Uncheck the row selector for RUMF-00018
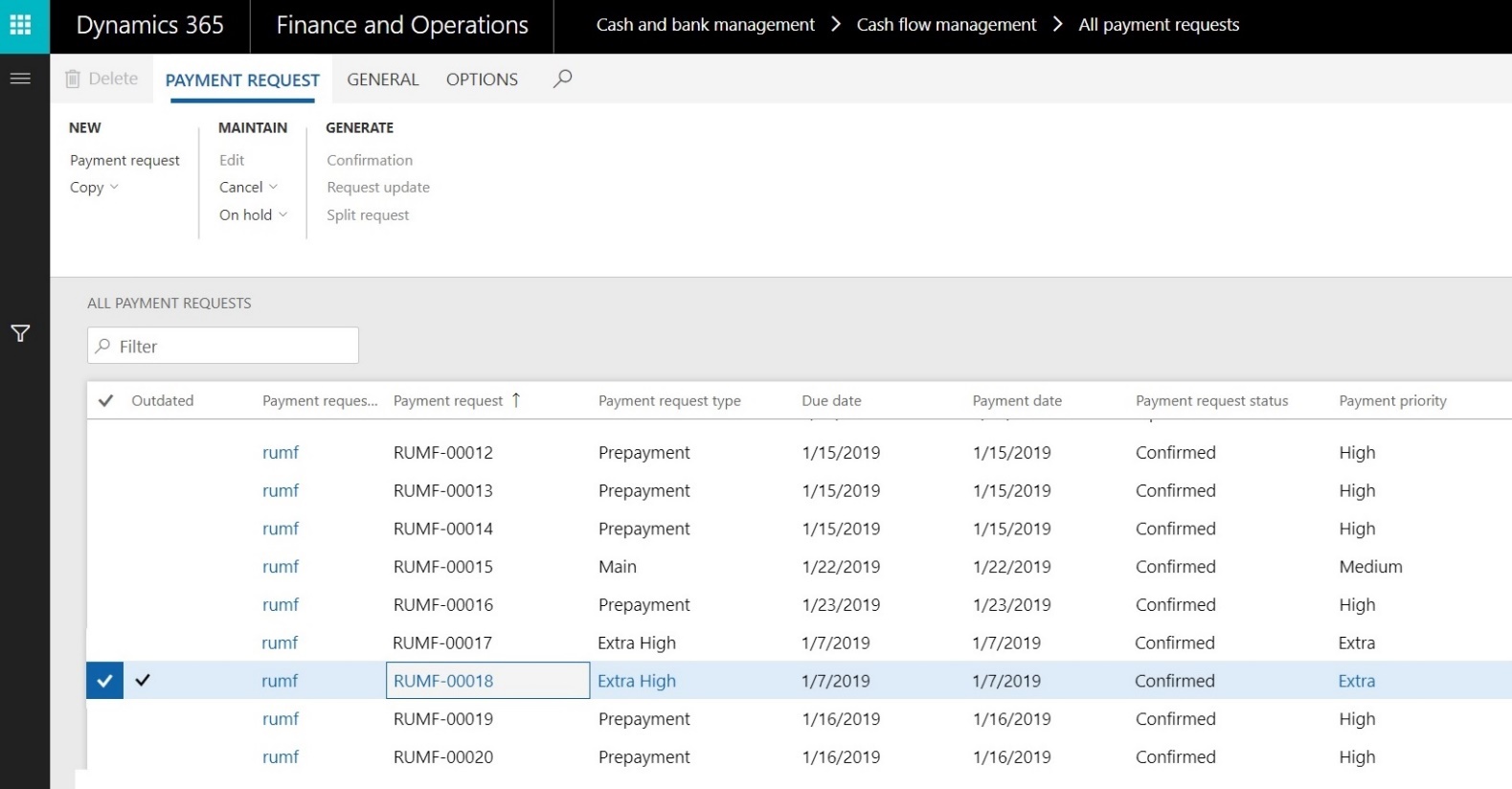This screenshot has height=789, width=1512. (105, 681)
